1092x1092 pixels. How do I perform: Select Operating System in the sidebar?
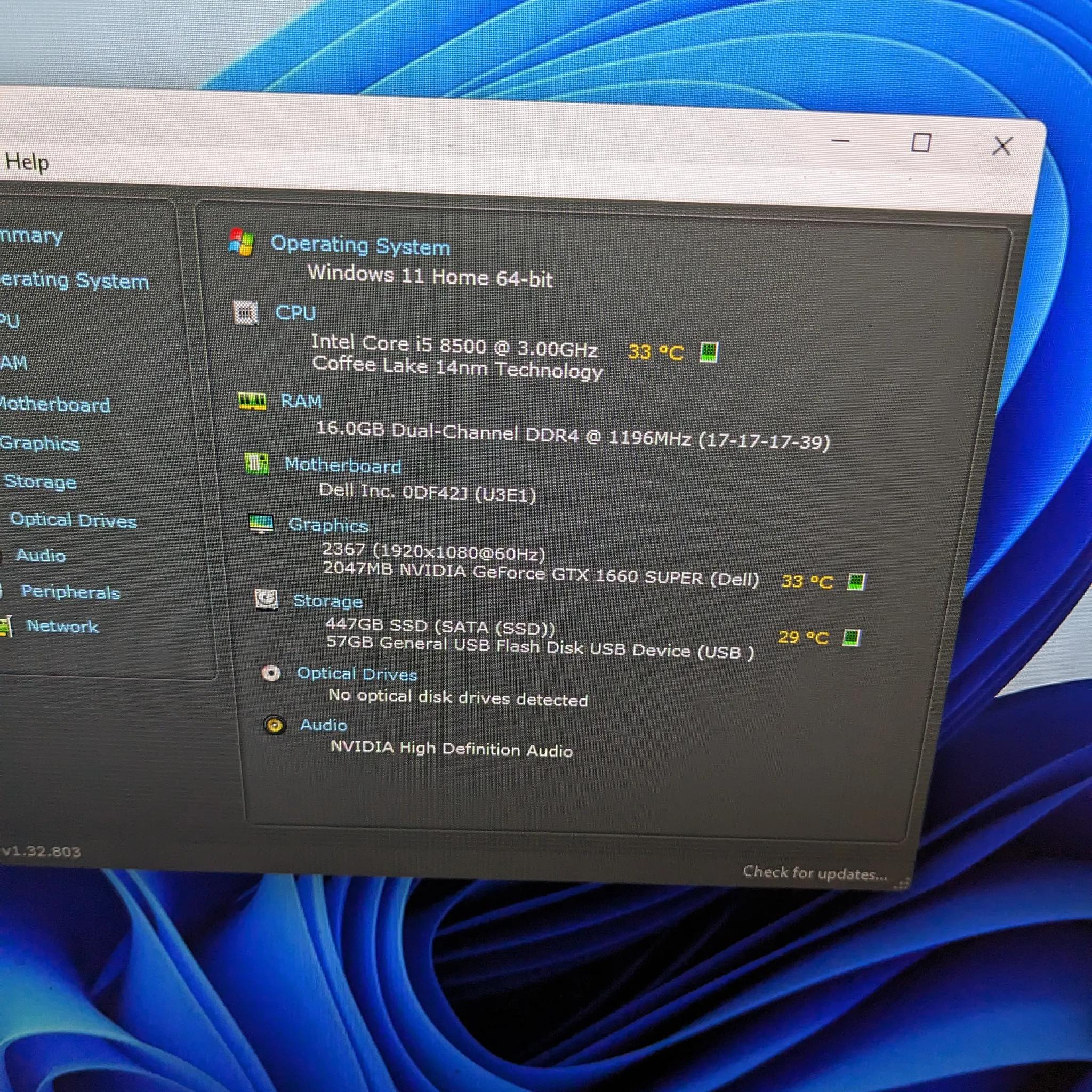tap(74, 280)
